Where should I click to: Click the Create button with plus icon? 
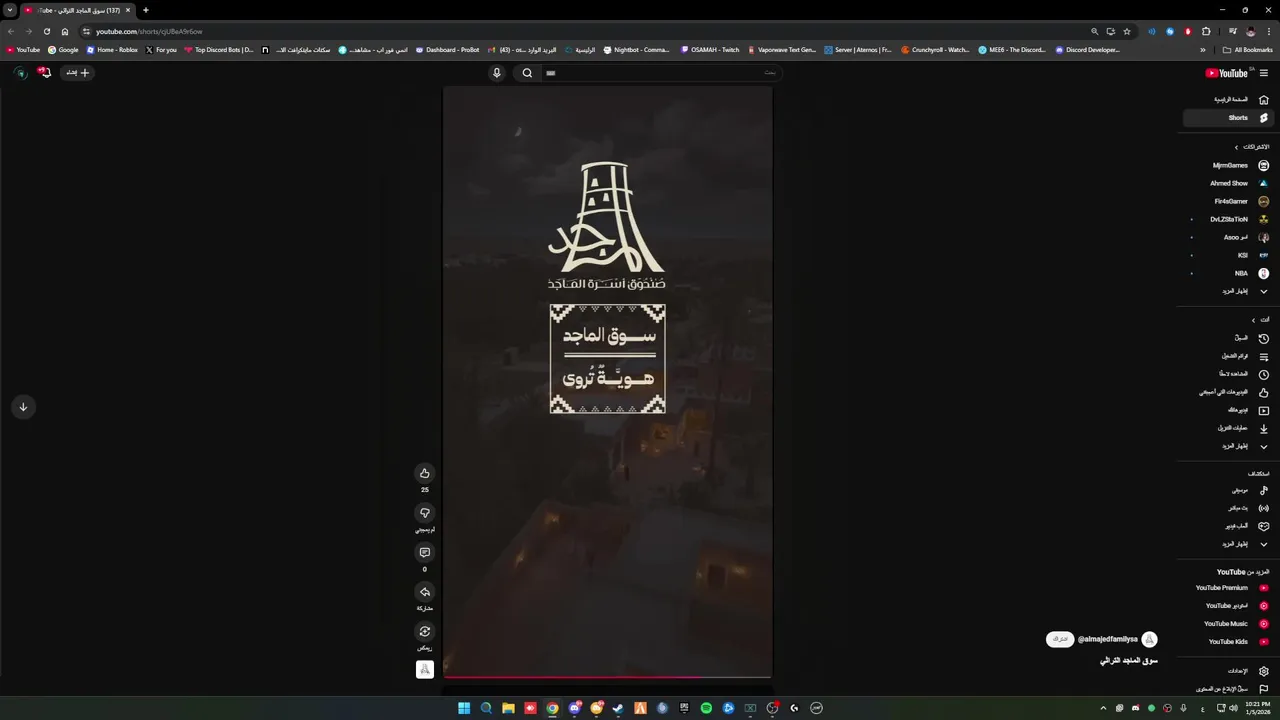click(x=77, y=73)
